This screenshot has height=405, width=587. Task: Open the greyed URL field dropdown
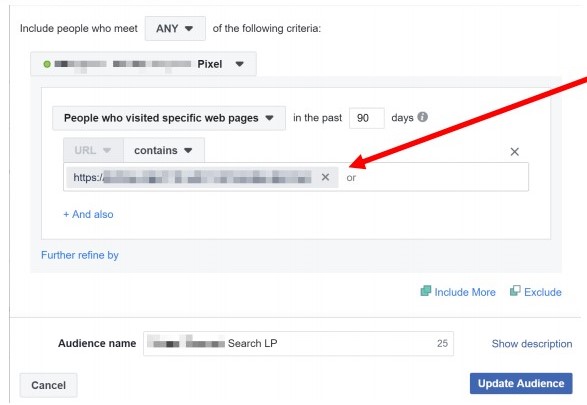point(93,150)
